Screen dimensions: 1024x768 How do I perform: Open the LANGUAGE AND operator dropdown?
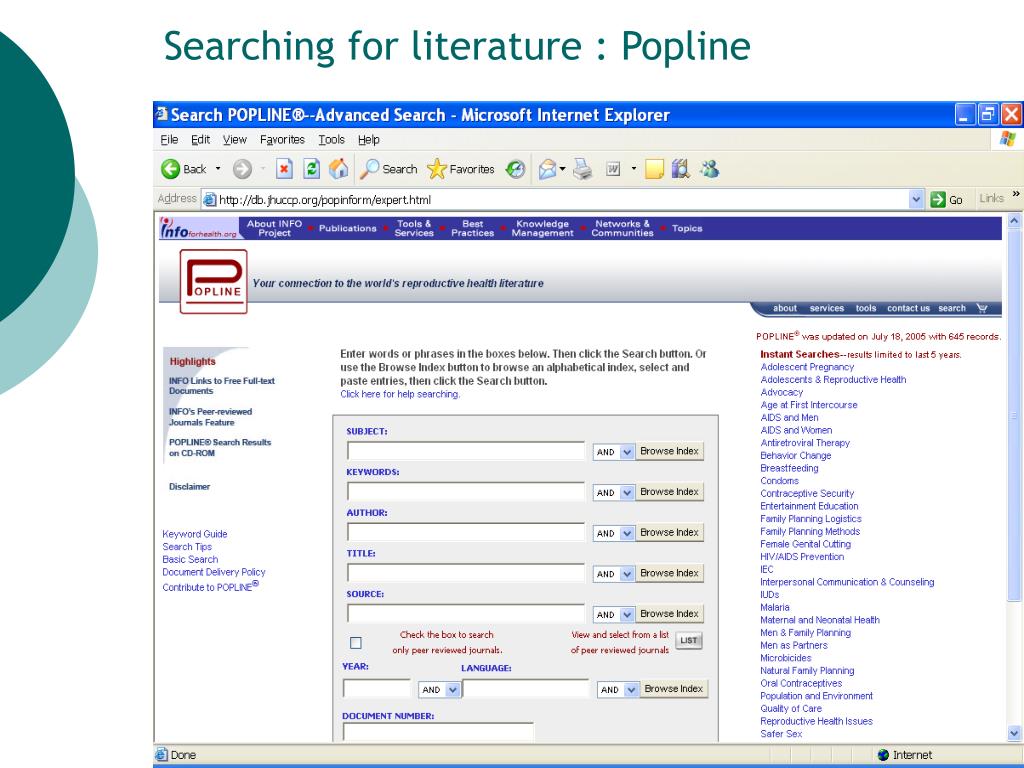click(631, 689)
